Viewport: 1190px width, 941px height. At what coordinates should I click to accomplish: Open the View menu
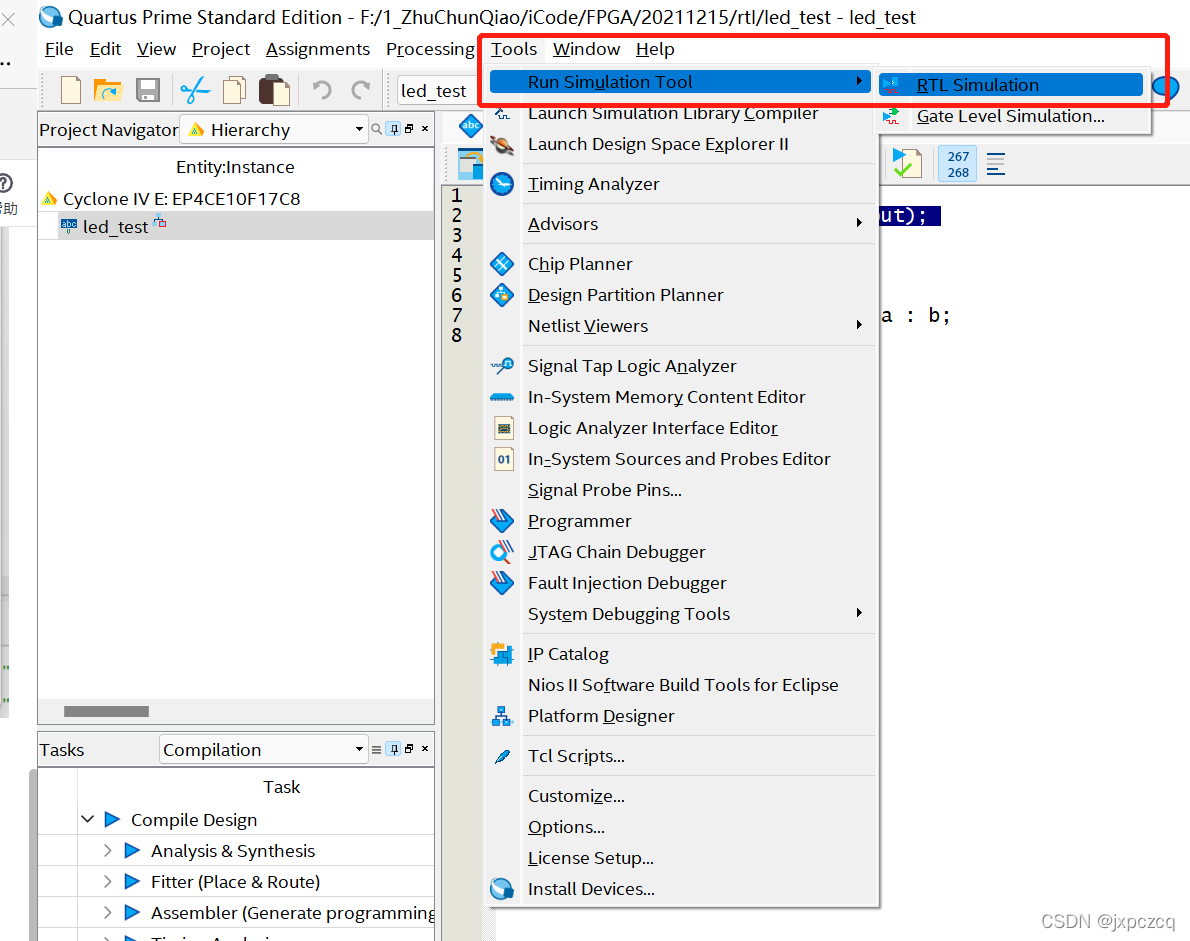click(x=156, y=49)
